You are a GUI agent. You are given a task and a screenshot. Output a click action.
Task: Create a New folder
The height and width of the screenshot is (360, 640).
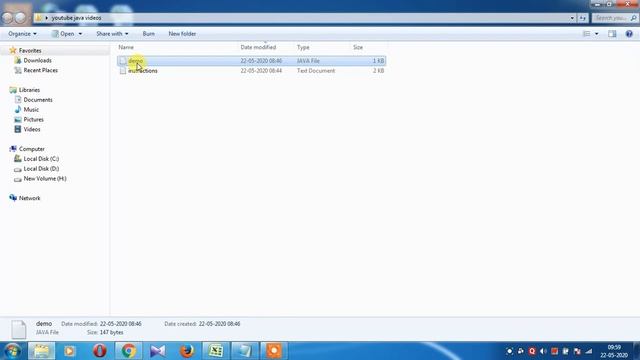coord(182,34)
